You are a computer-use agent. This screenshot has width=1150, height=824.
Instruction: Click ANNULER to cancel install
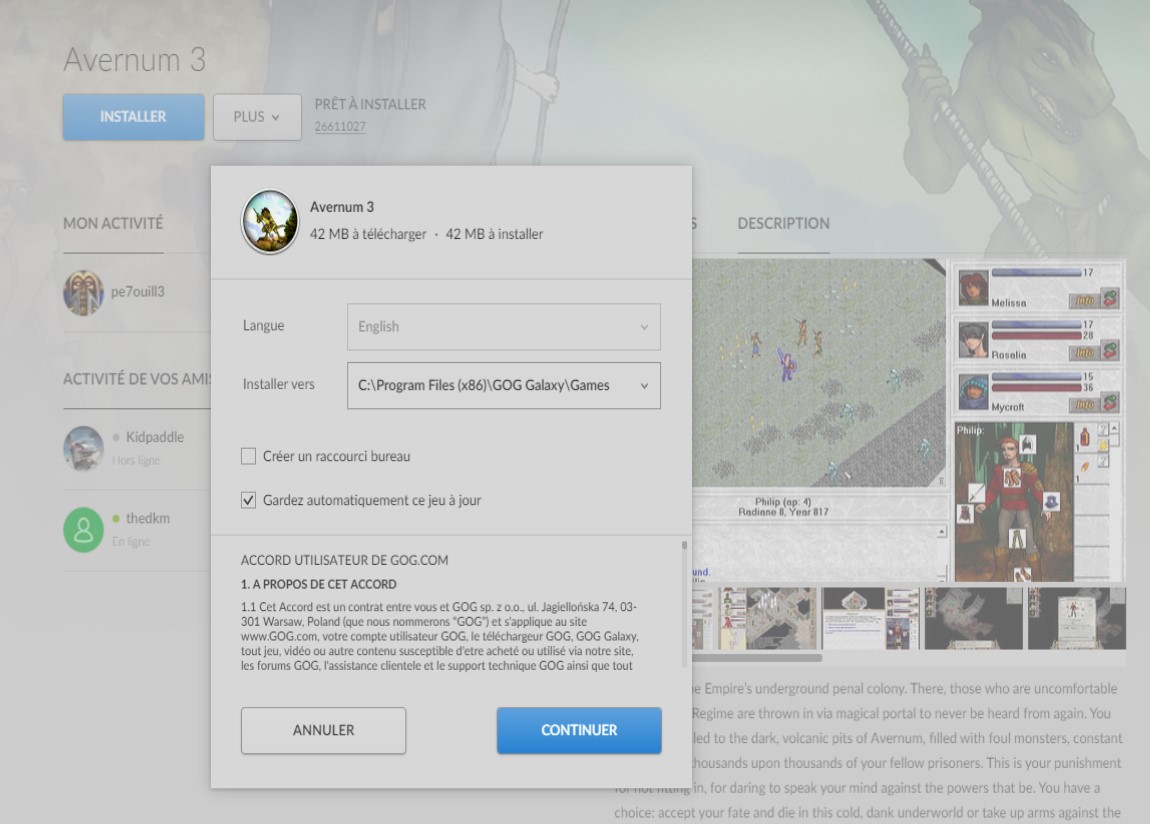pos(323,730)
